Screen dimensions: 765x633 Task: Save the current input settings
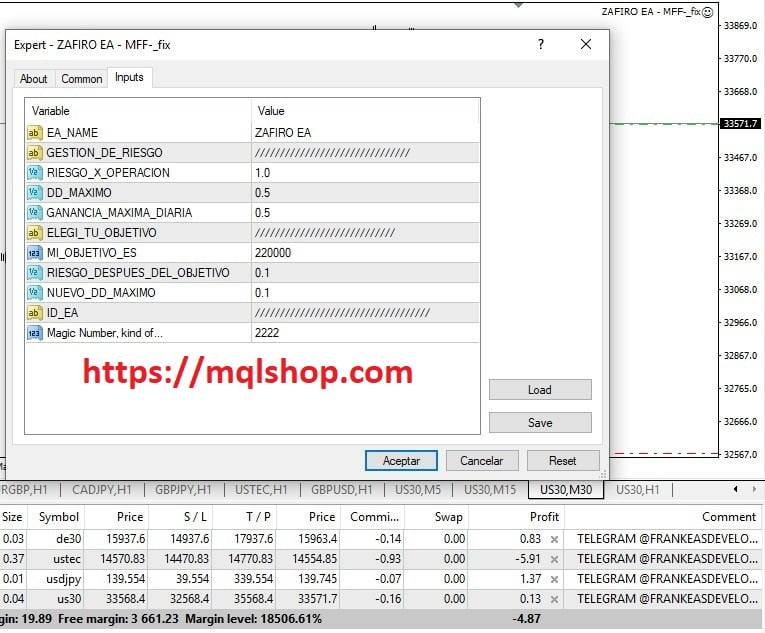coord(540,423)
